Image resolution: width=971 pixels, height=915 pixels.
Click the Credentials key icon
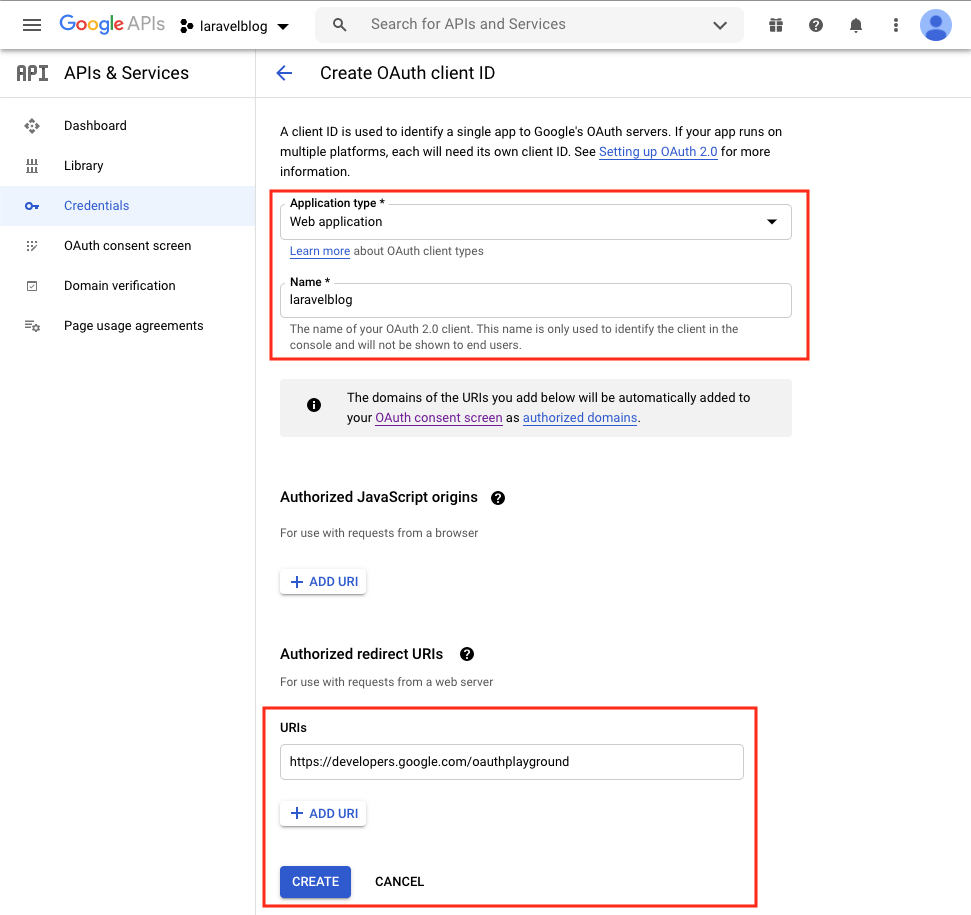pyautogui.click(x=32, y=206)
